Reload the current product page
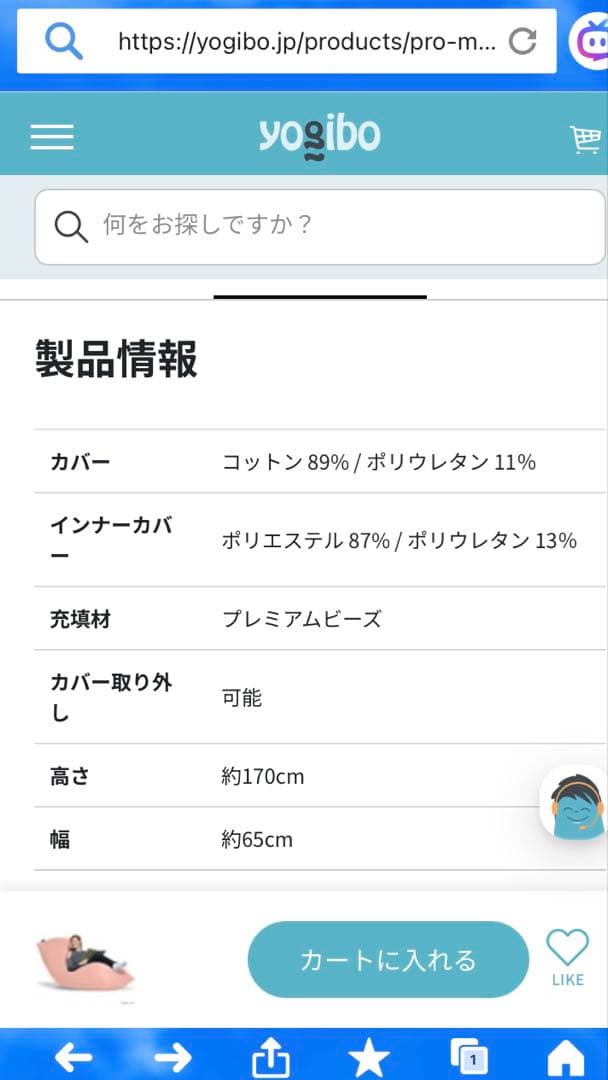608x1080 pixels. (521, 42)
